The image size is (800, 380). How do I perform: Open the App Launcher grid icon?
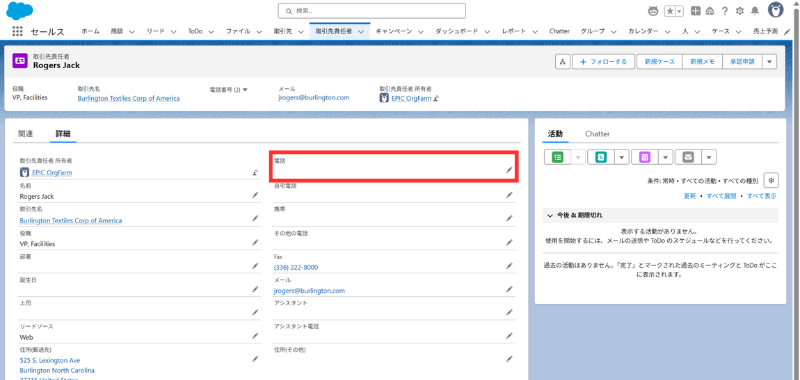[x=17, y=31]
